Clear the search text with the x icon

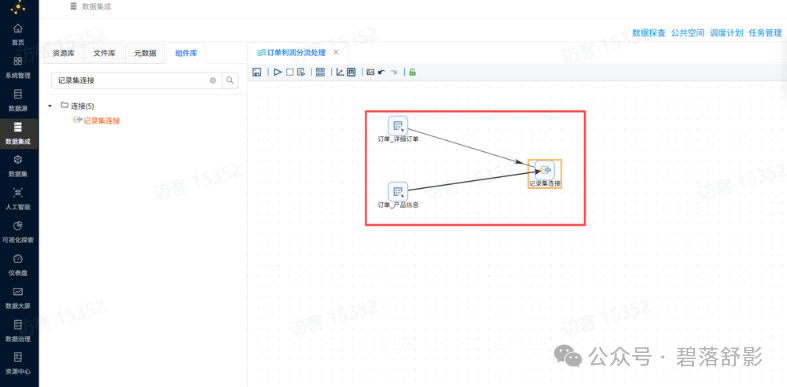pyautogui.click(x=213, y=80)
